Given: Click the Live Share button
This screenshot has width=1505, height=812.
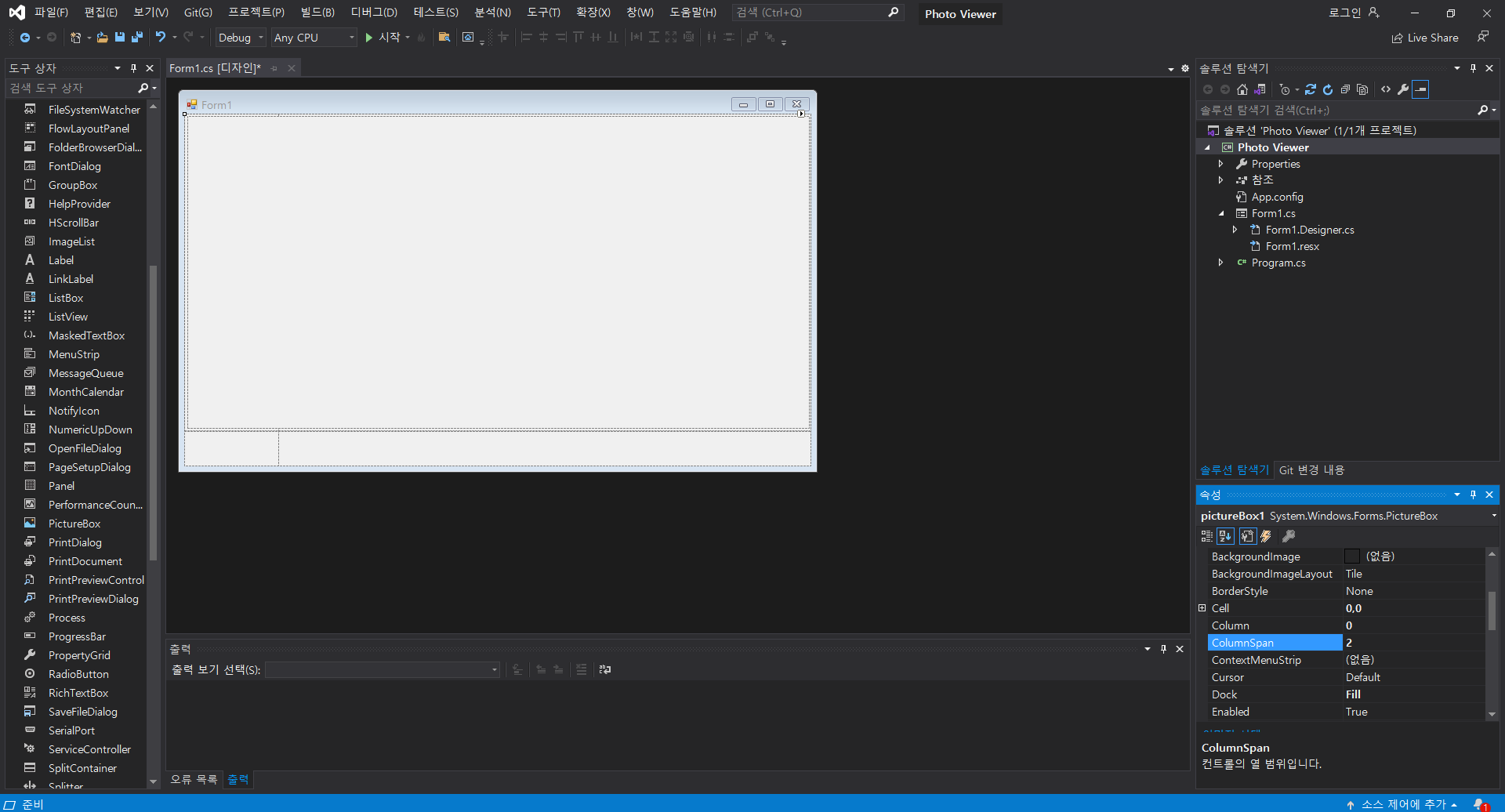Looking at the screenshot, I should (1425, 38).
